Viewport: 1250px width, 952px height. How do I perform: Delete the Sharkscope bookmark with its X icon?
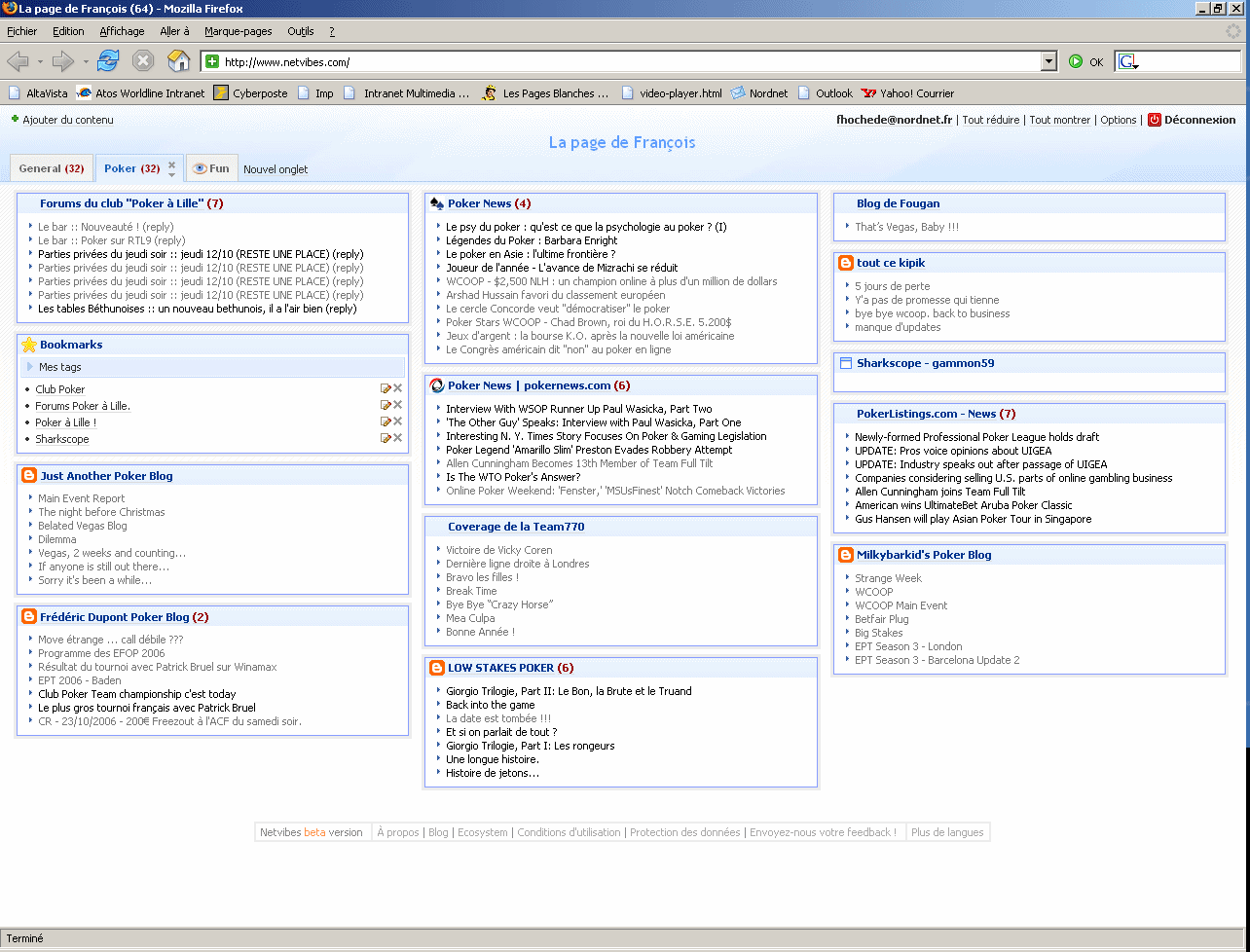point(398,439)
